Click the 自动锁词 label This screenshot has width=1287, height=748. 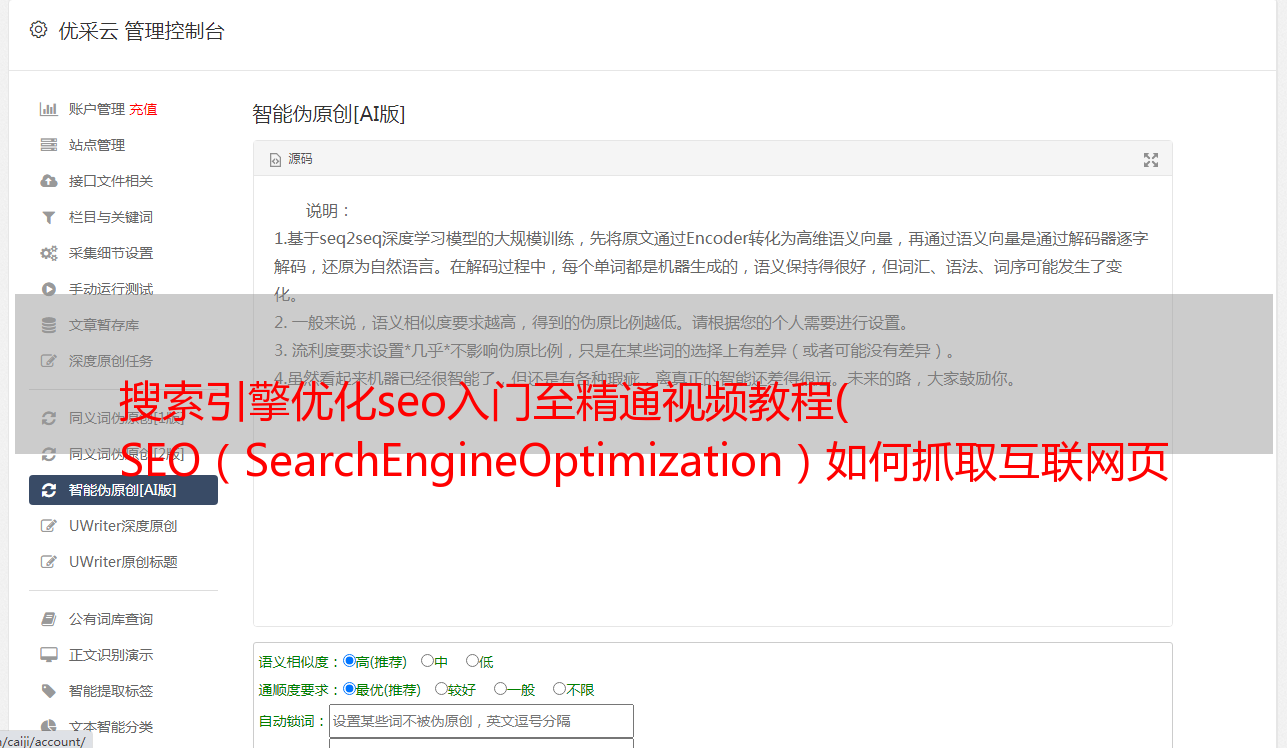click(x=293, y=721)
